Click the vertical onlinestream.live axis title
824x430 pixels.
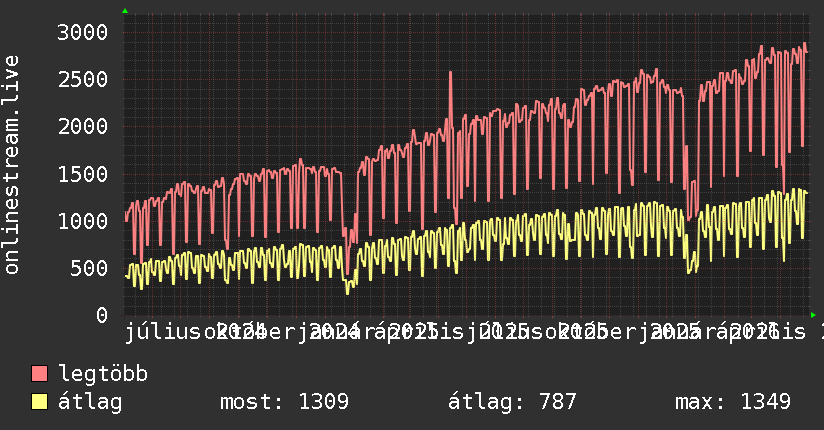[x=11, y=165]
